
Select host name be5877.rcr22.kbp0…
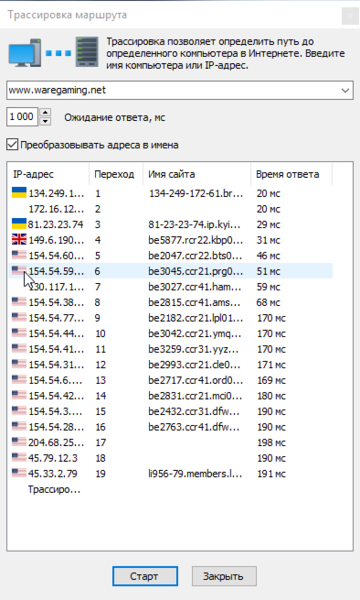[195, 240]
